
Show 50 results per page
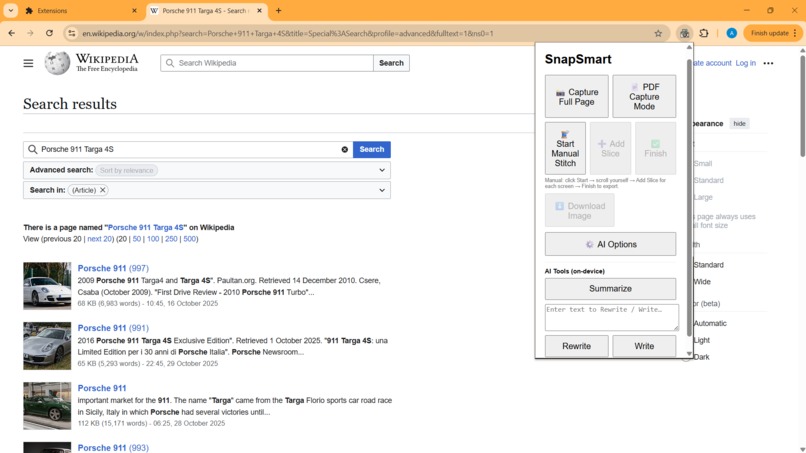click(x=136, y=239)
